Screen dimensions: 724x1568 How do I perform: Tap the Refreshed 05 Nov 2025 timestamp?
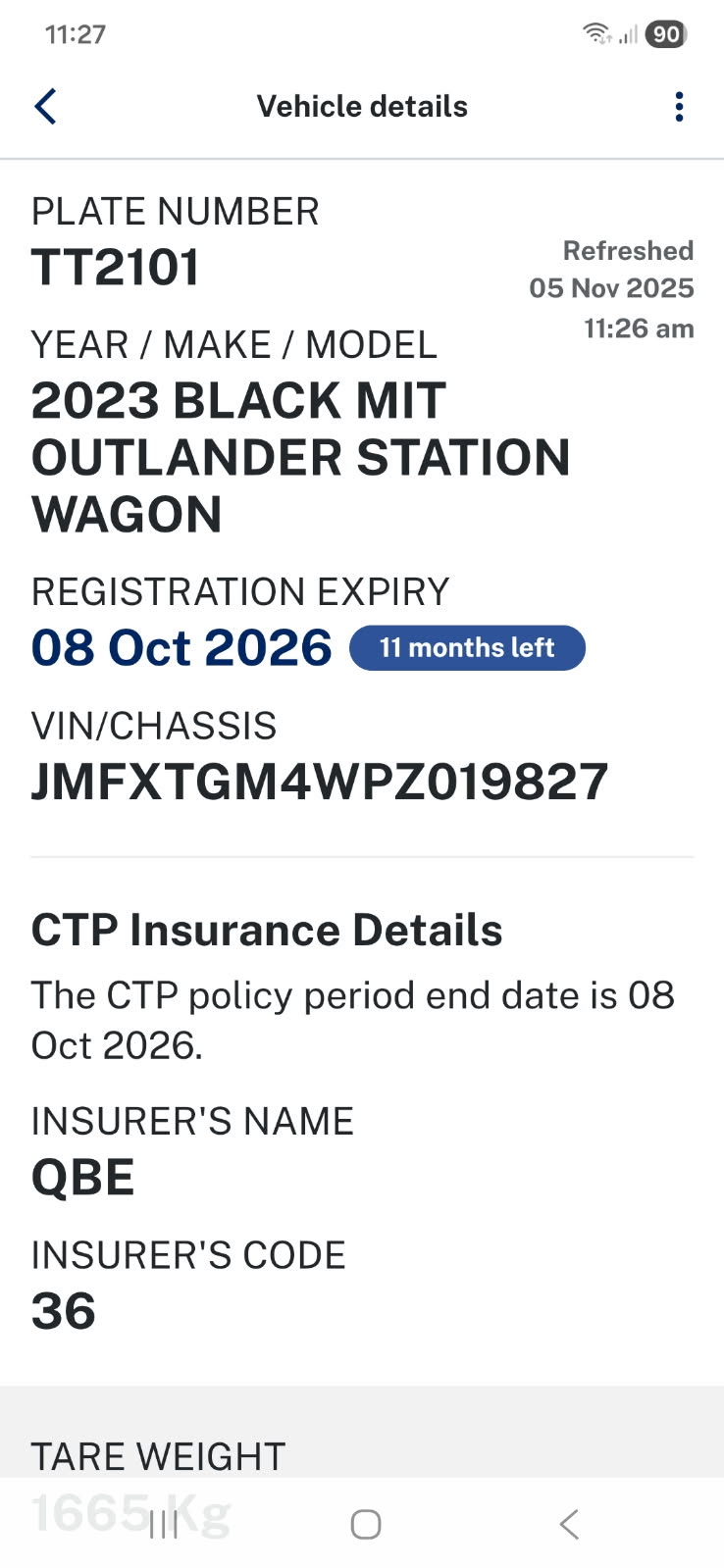click(x=612, y=288)
